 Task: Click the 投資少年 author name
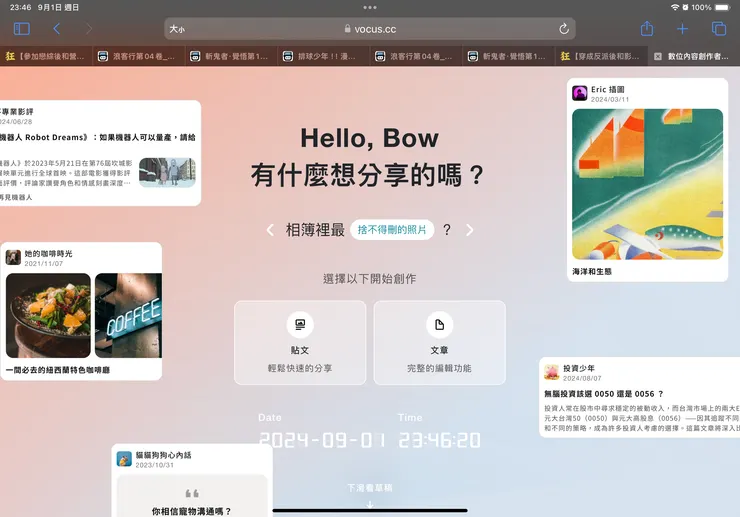click(x=579, y=368)
